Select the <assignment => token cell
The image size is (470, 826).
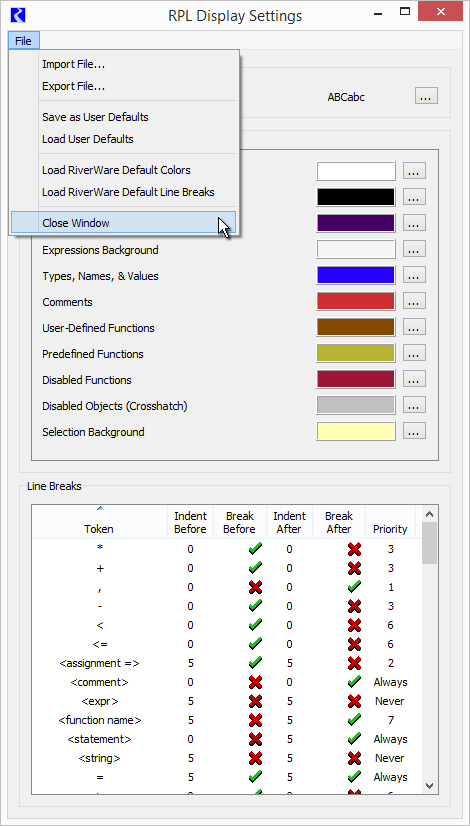[x=100, y=663]
